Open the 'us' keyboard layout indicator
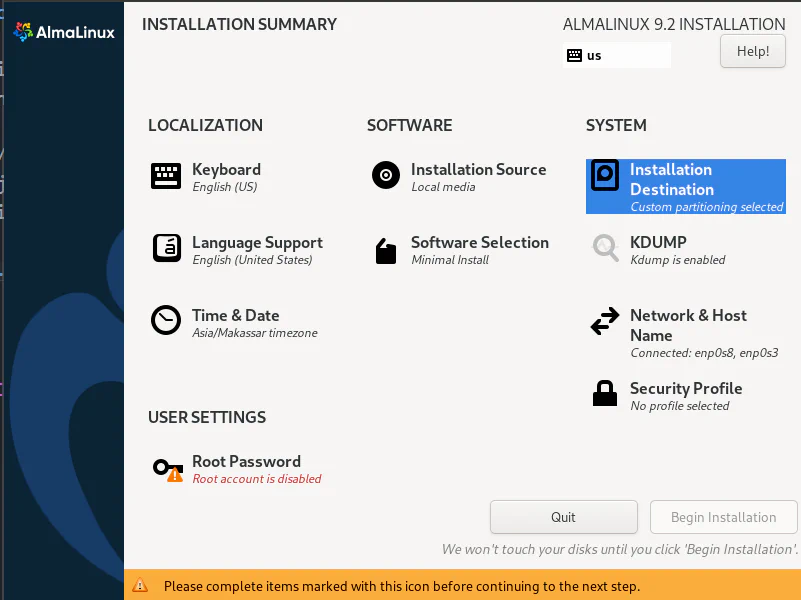 pyautogui.click(x=617, y=55)
